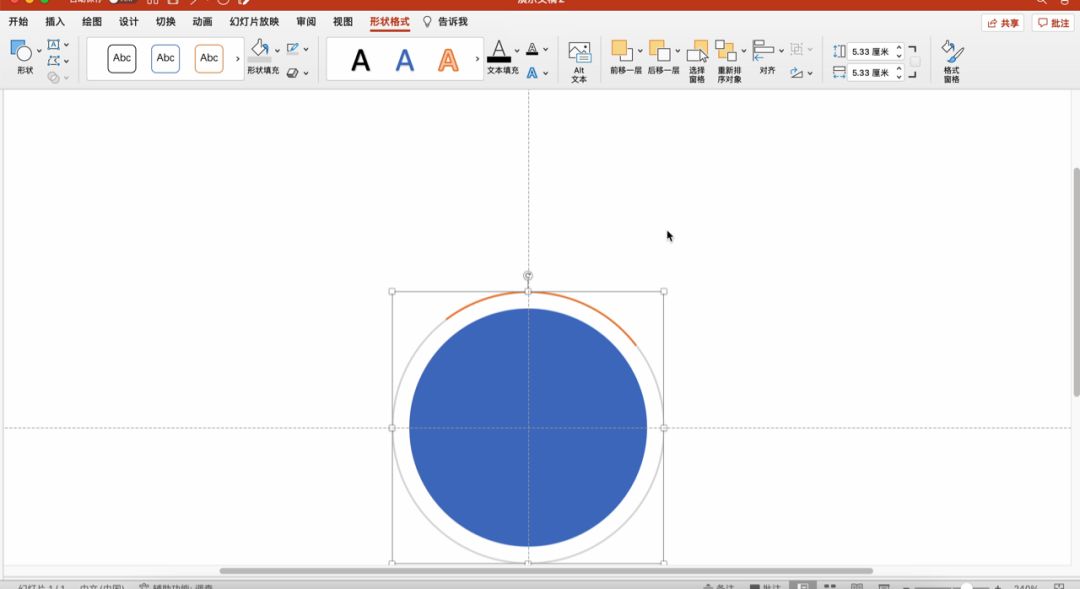
Task: Expand the WordArt styles gallery chevron
Action: pyautogui.click(x=477, y=59)
